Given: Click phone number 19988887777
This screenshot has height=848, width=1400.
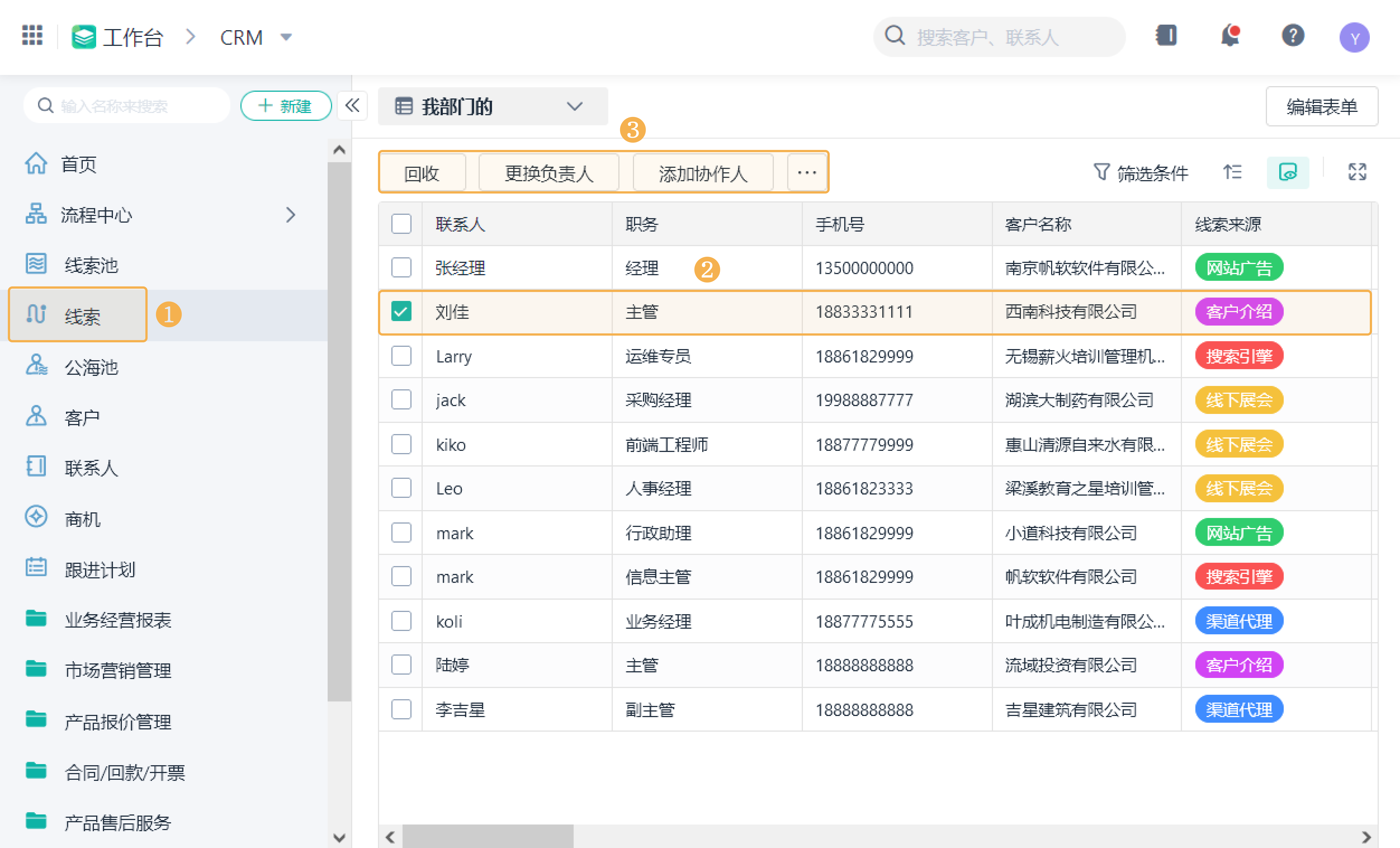Looking at the screenshot, I should (864, 400).
